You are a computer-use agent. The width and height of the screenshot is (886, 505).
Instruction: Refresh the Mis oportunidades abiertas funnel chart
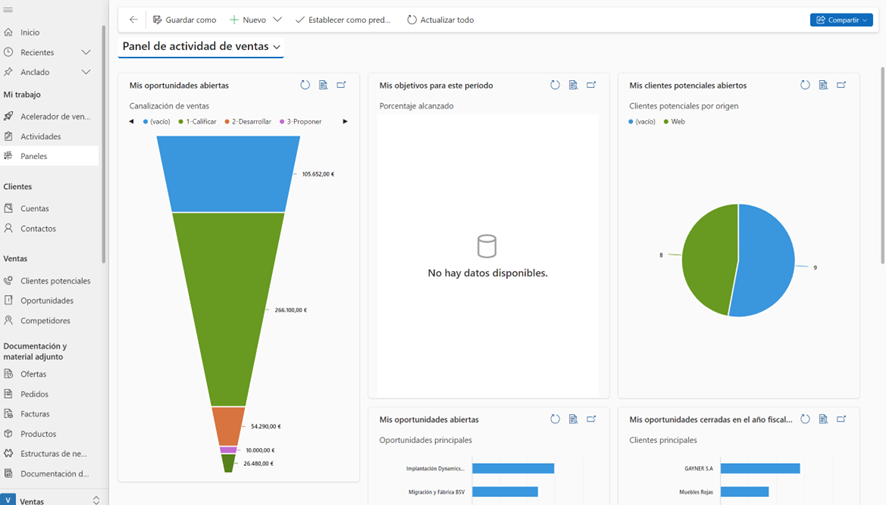pos(305,85)
